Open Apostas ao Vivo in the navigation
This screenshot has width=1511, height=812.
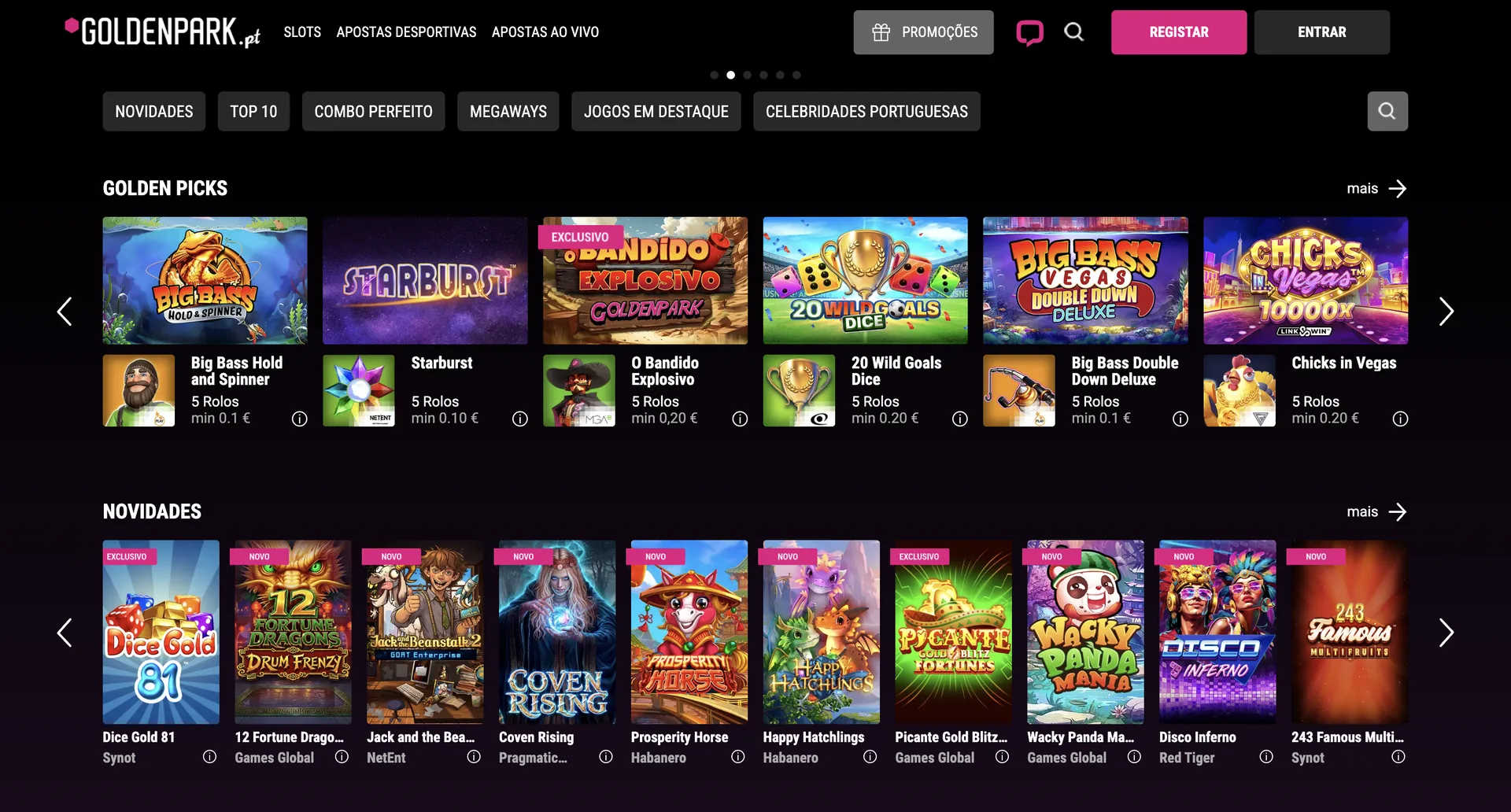(545, 32)
